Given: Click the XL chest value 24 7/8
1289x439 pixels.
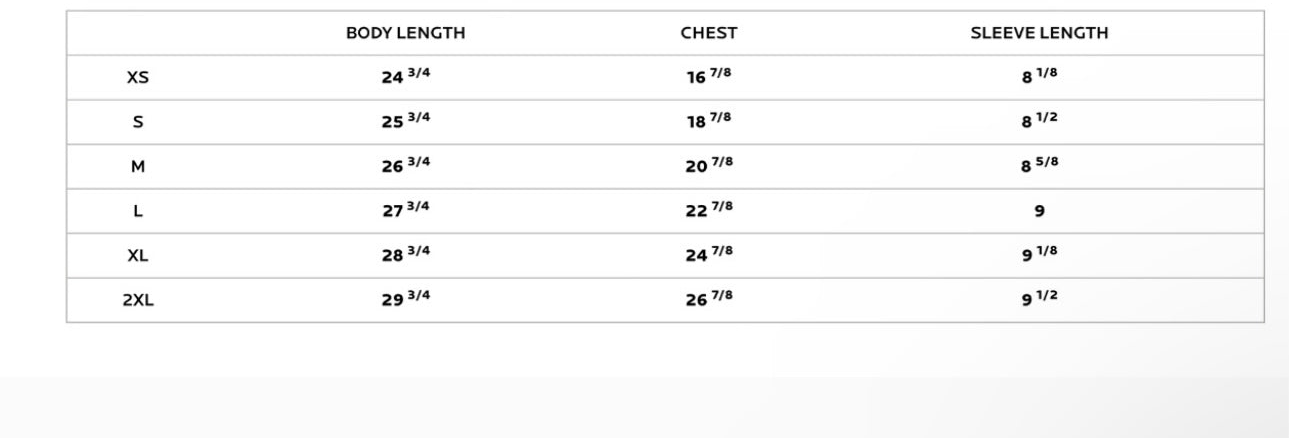Looking at the screenshot, I should pos(708,255).
